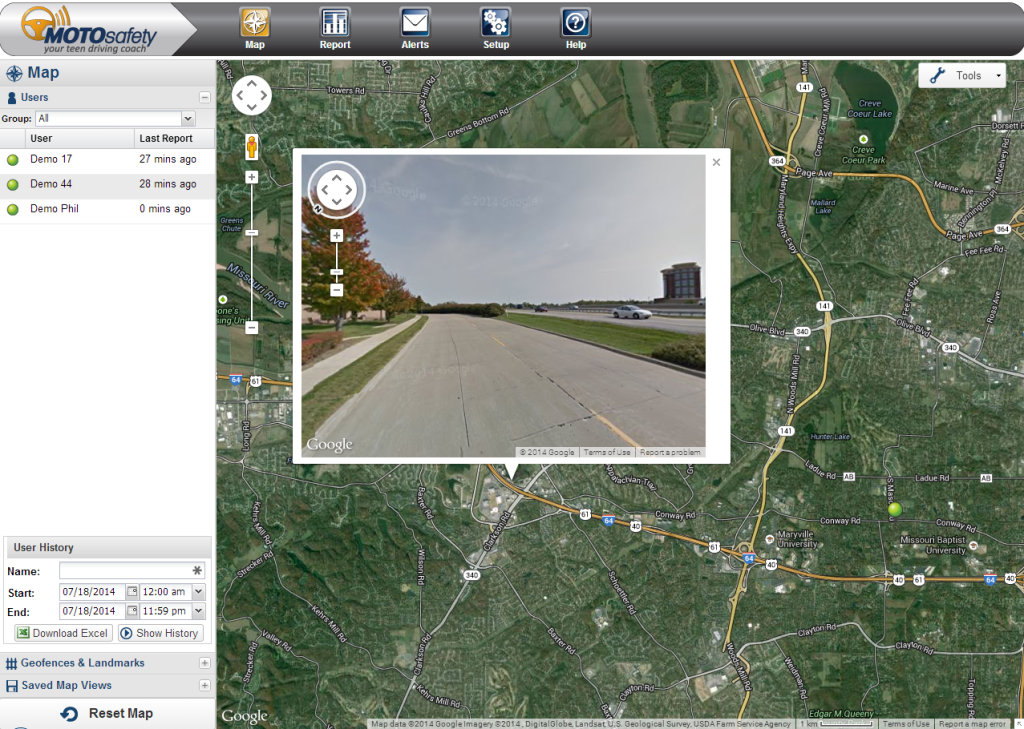
Task: Click the map pan control circle
Action: click(x=251, y=95)
